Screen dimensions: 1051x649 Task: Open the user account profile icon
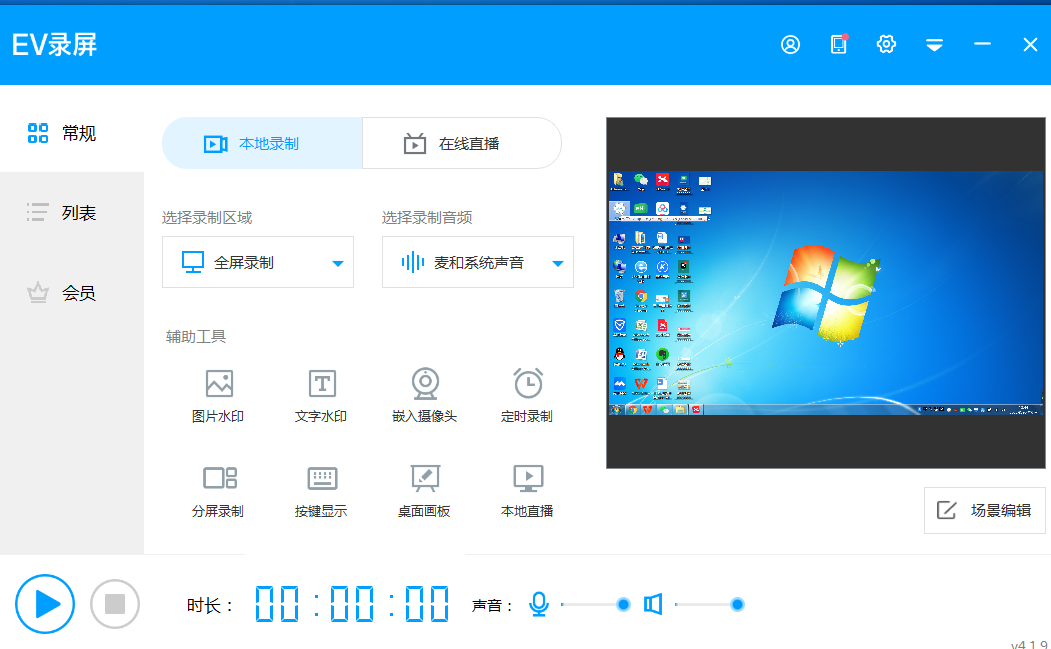point(790,44)
